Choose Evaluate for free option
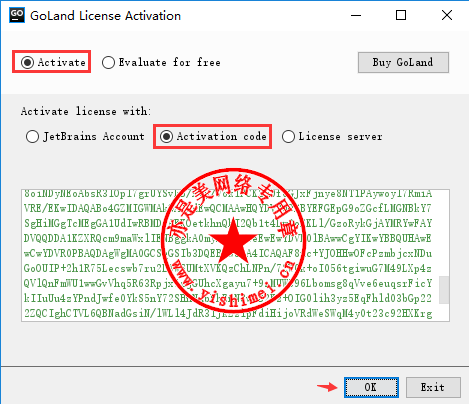 click(x=161, y=62)
